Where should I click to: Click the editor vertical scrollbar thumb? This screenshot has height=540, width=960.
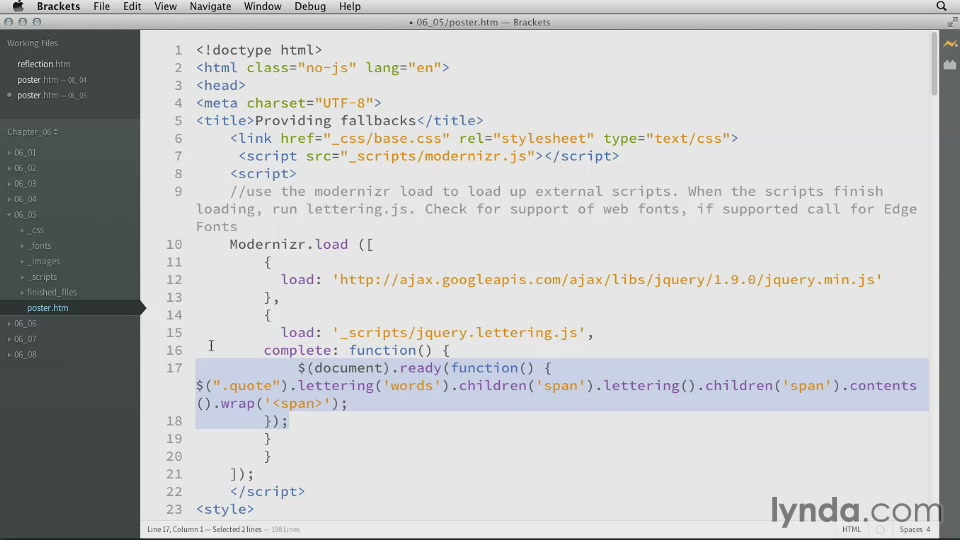point(934,64)
